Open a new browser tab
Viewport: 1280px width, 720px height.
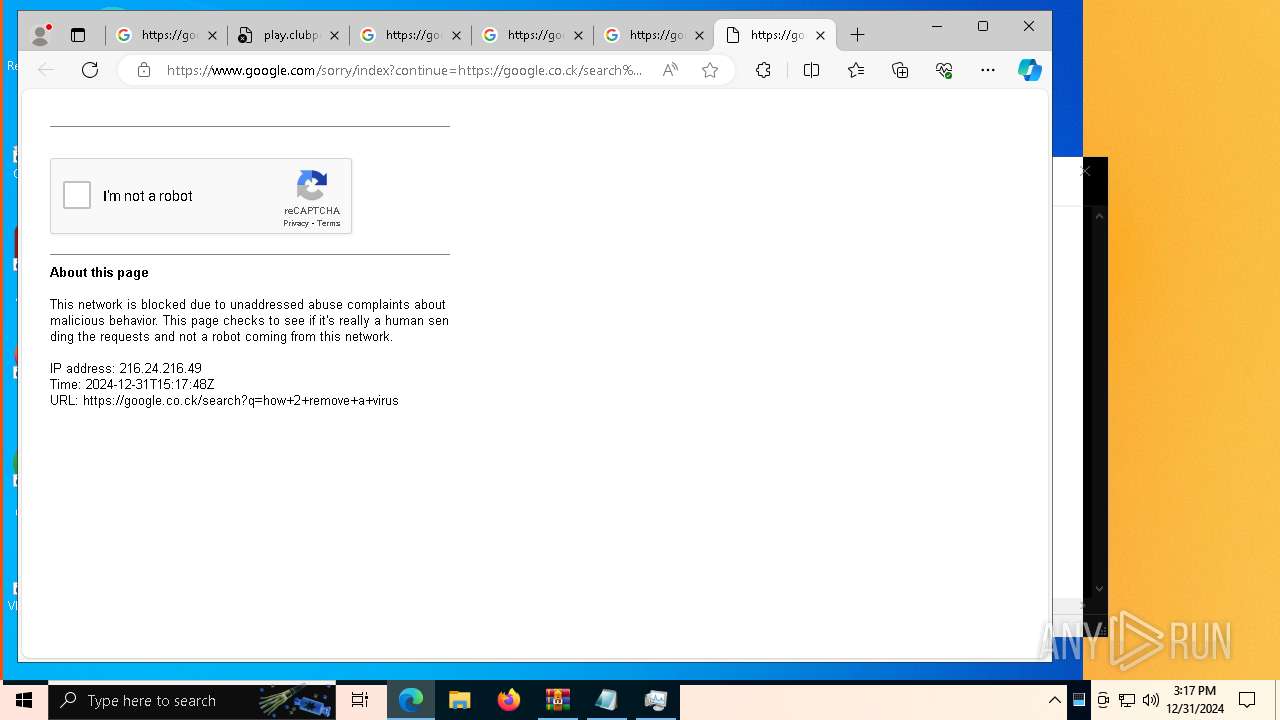(857, 35)
